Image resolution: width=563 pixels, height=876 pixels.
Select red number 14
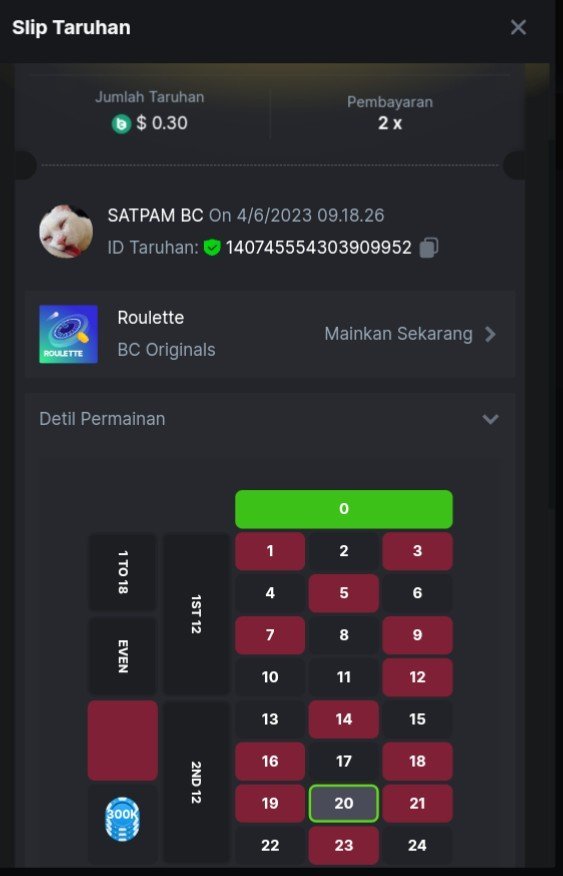pos(343,719)
